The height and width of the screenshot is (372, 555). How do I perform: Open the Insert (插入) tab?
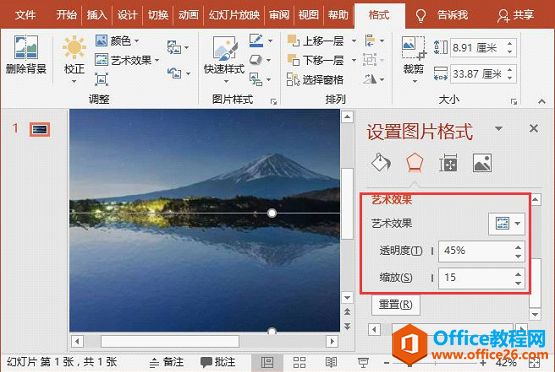click(97, 15)
